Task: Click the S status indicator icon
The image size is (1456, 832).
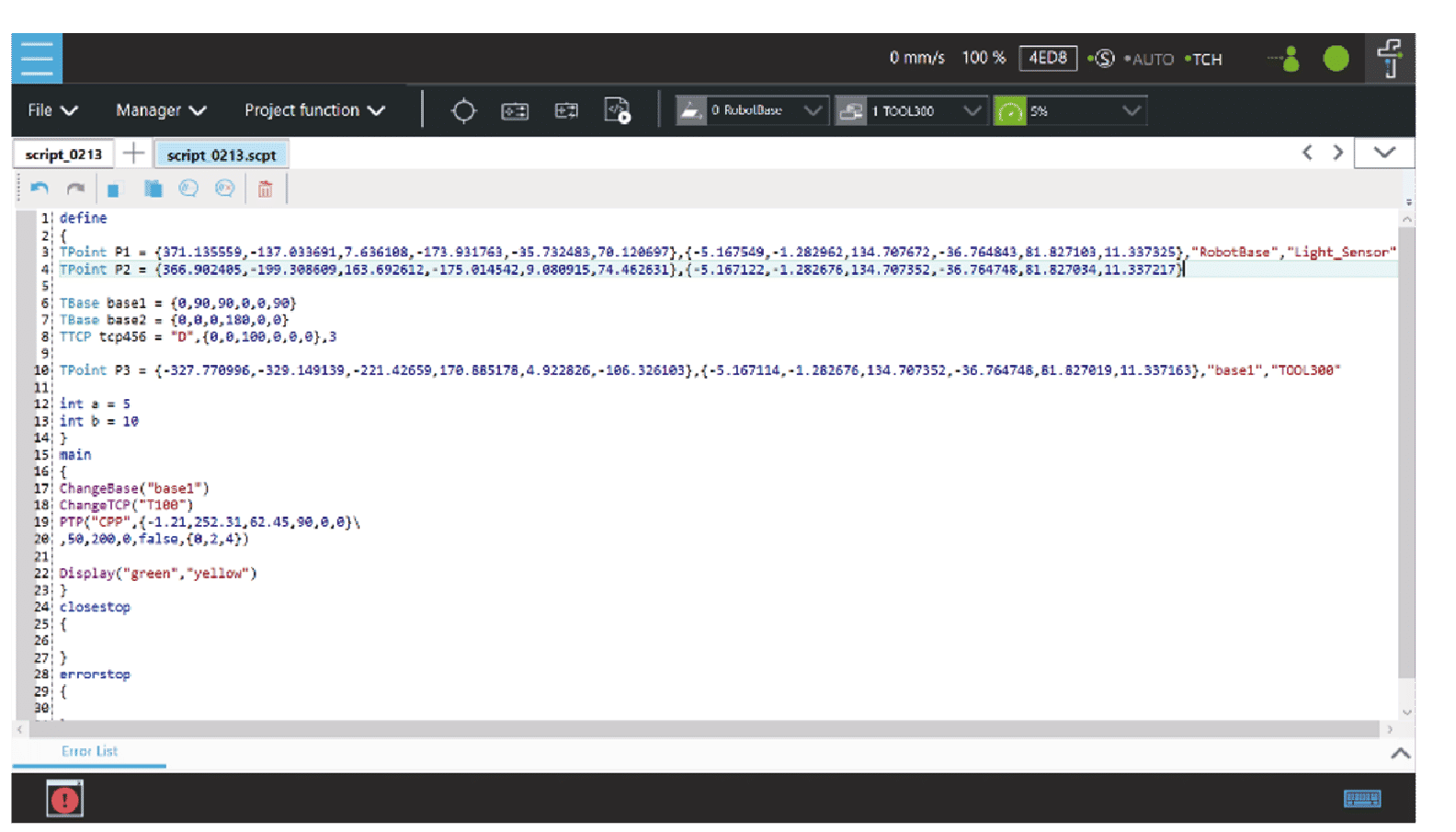Action: tap(1103, 59)
